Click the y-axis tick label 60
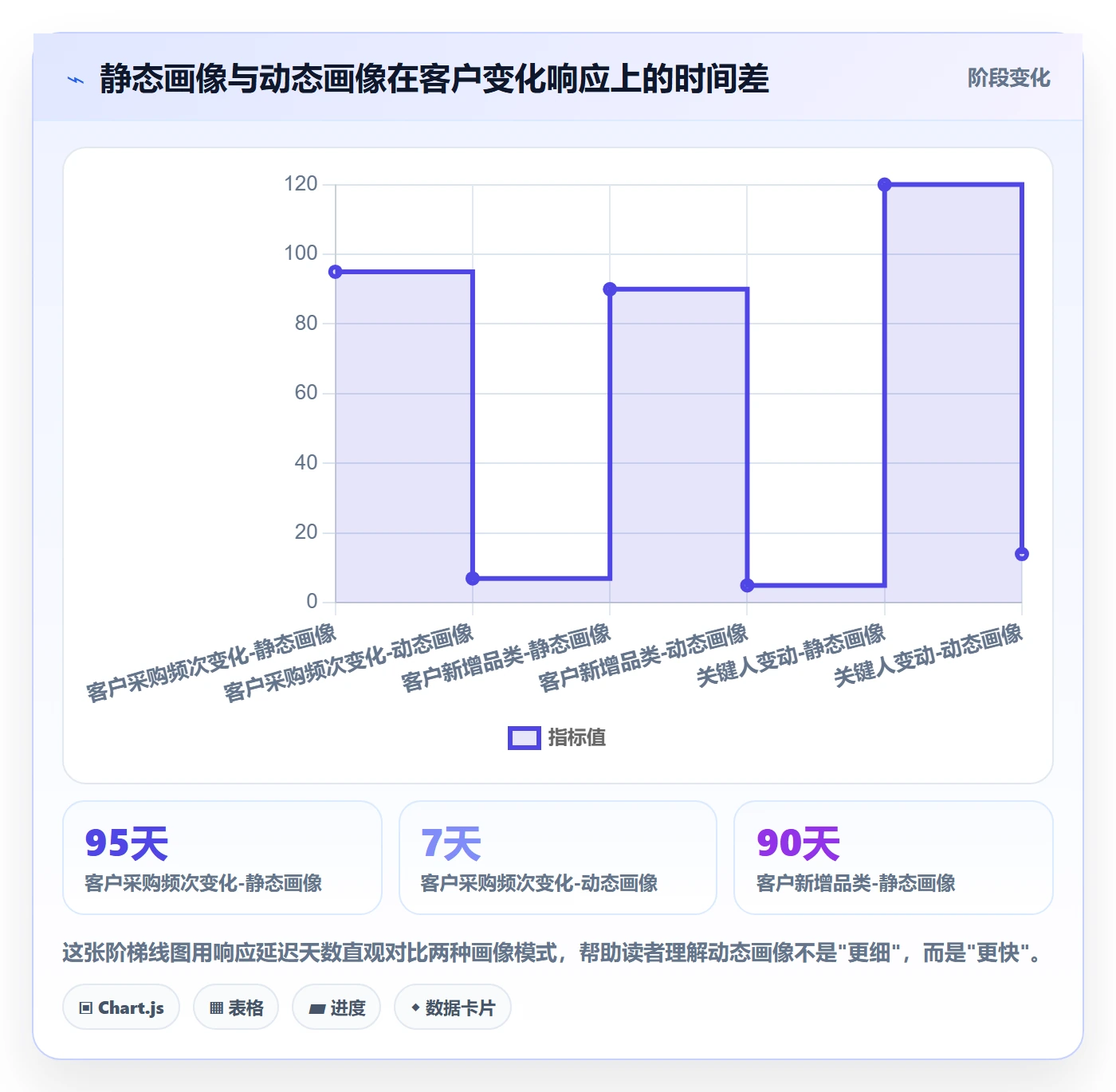The image size is (1116, 1092). (307, 393)
